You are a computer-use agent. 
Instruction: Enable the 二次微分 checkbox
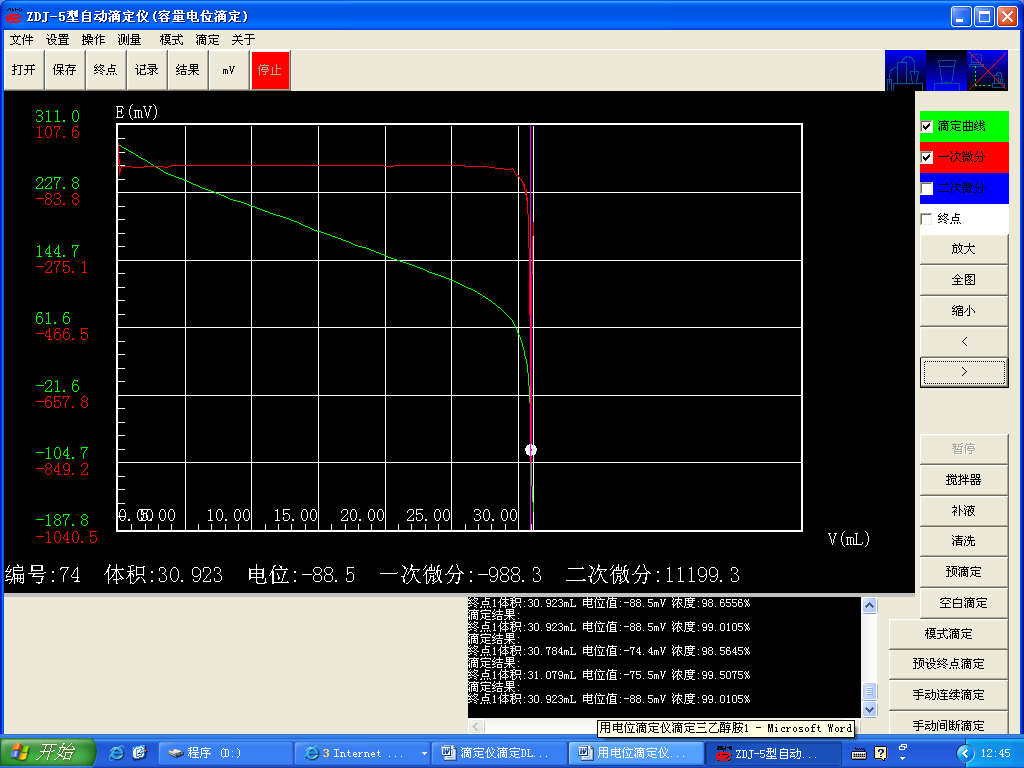coord(927,188)
